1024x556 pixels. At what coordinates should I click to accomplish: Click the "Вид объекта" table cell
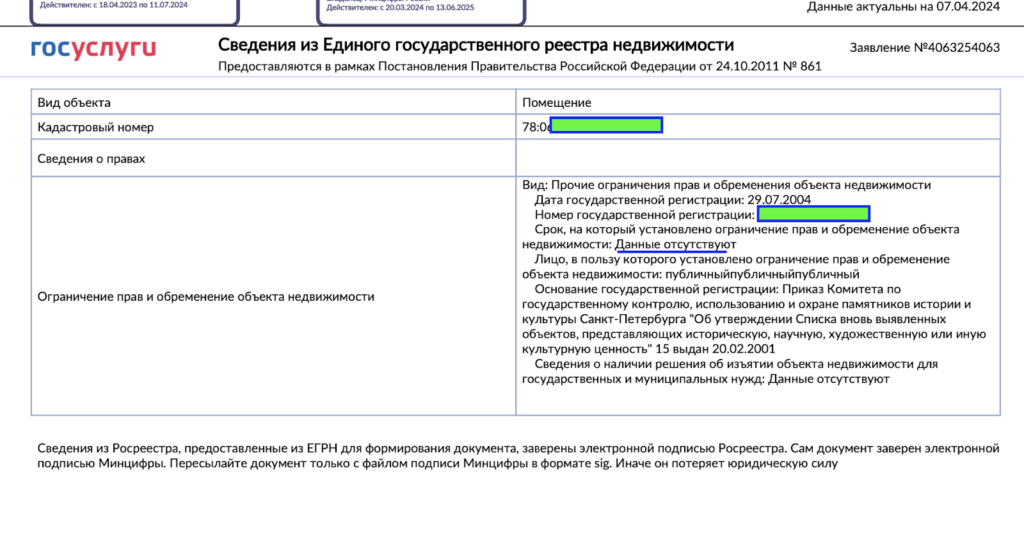pyautogui.click(x=273, y=102)
